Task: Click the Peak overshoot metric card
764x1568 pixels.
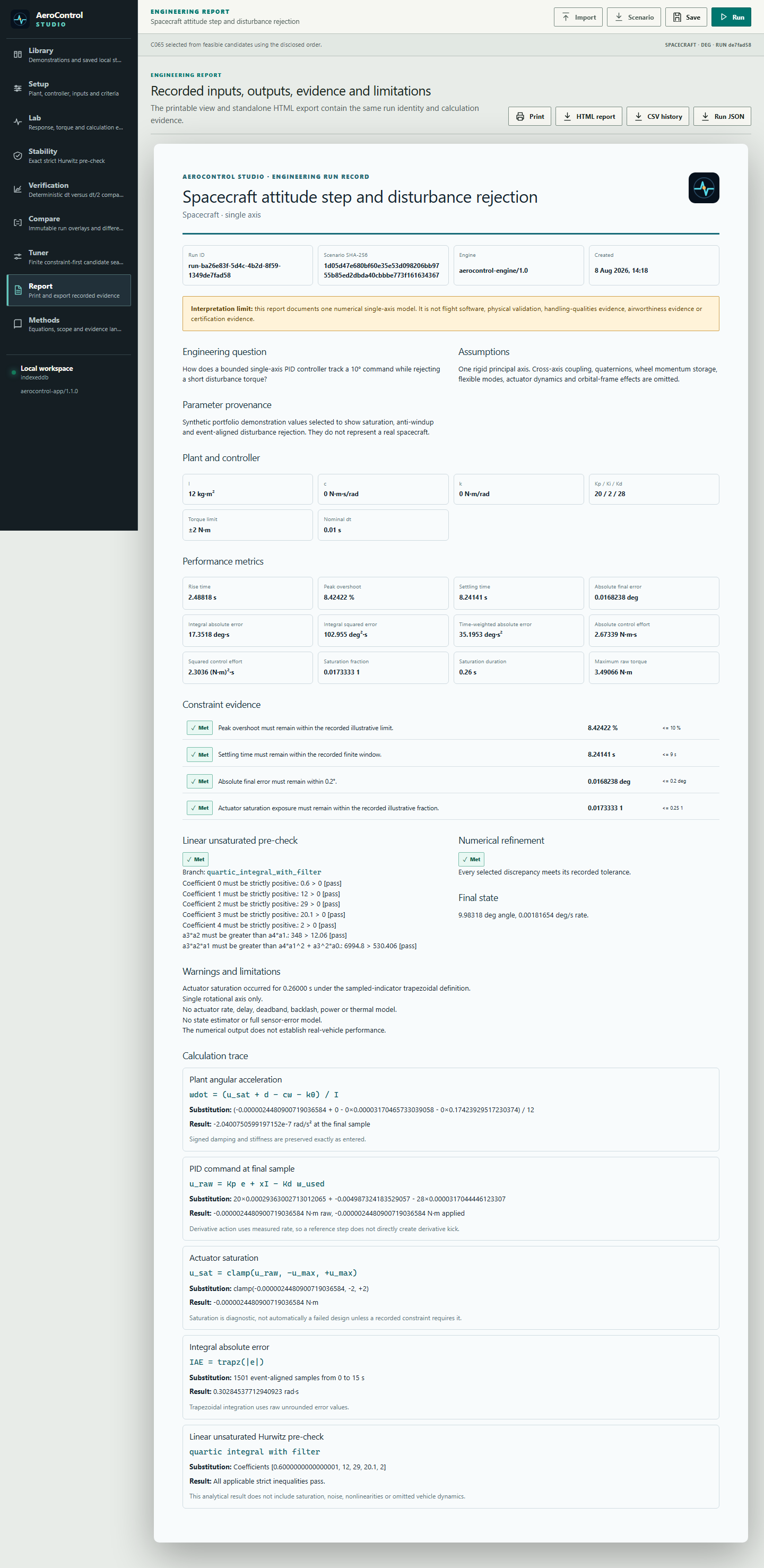Action: click(383, 593)
